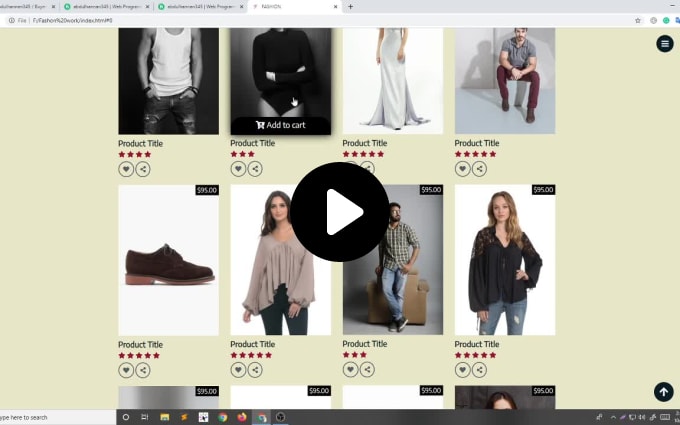Open the white gown product image

[x=393, y=81]
